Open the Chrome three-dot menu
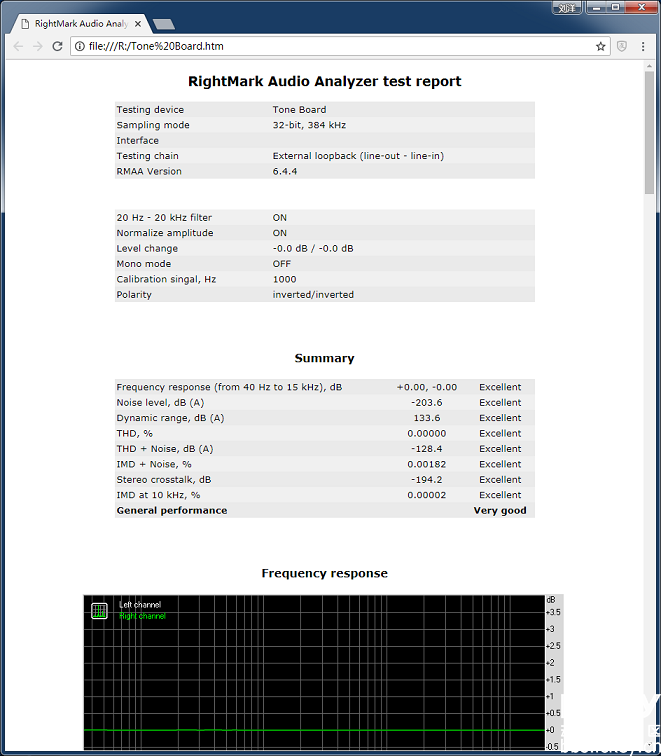 coord(643,46)
